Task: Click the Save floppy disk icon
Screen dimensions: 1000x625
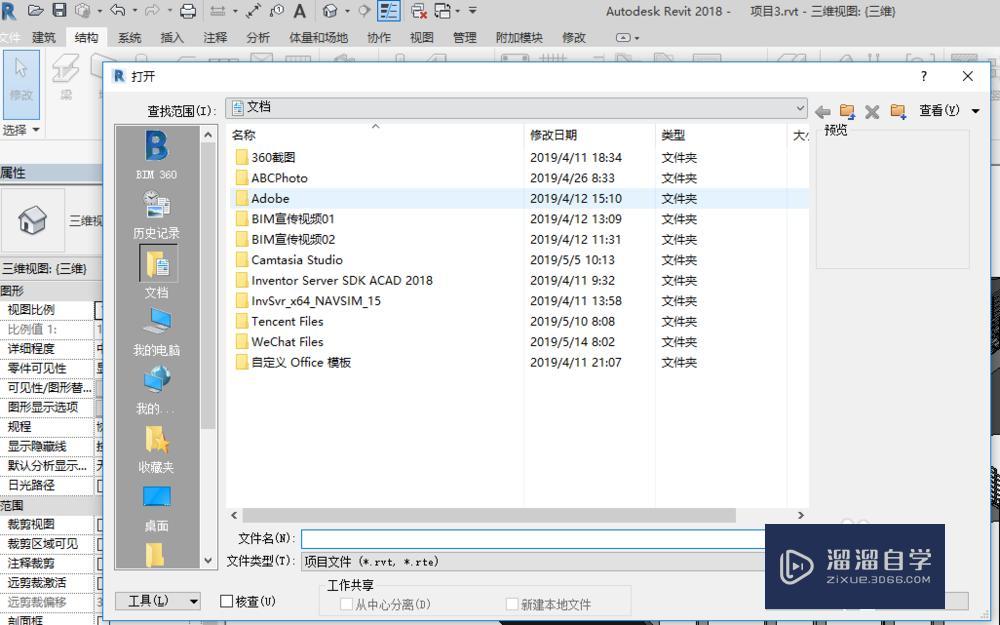Action: click(59, 10)
